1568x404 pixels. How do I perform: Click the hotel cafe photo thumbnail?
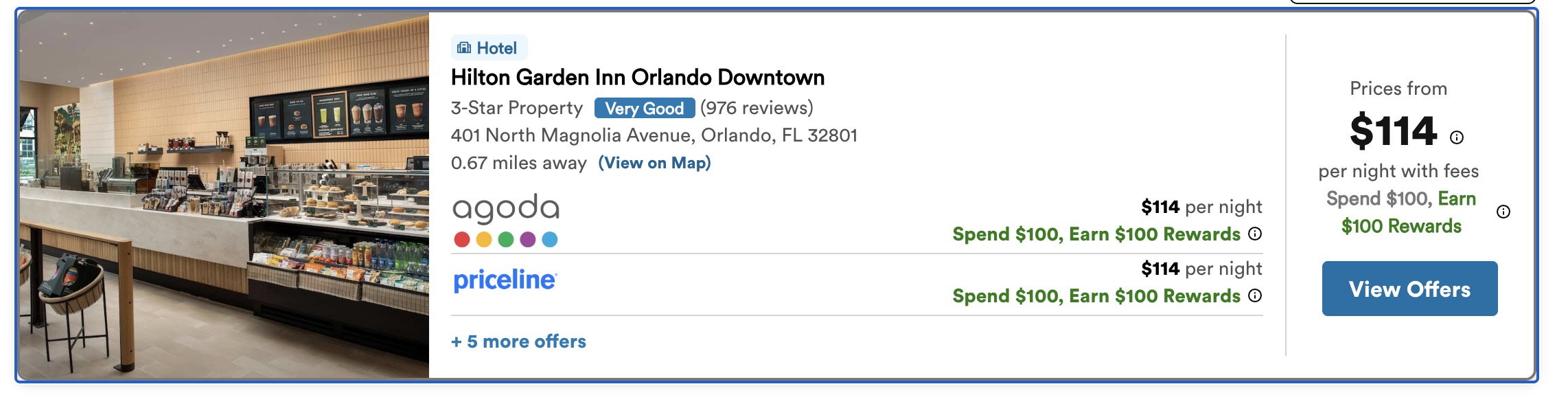pos(224,195)
